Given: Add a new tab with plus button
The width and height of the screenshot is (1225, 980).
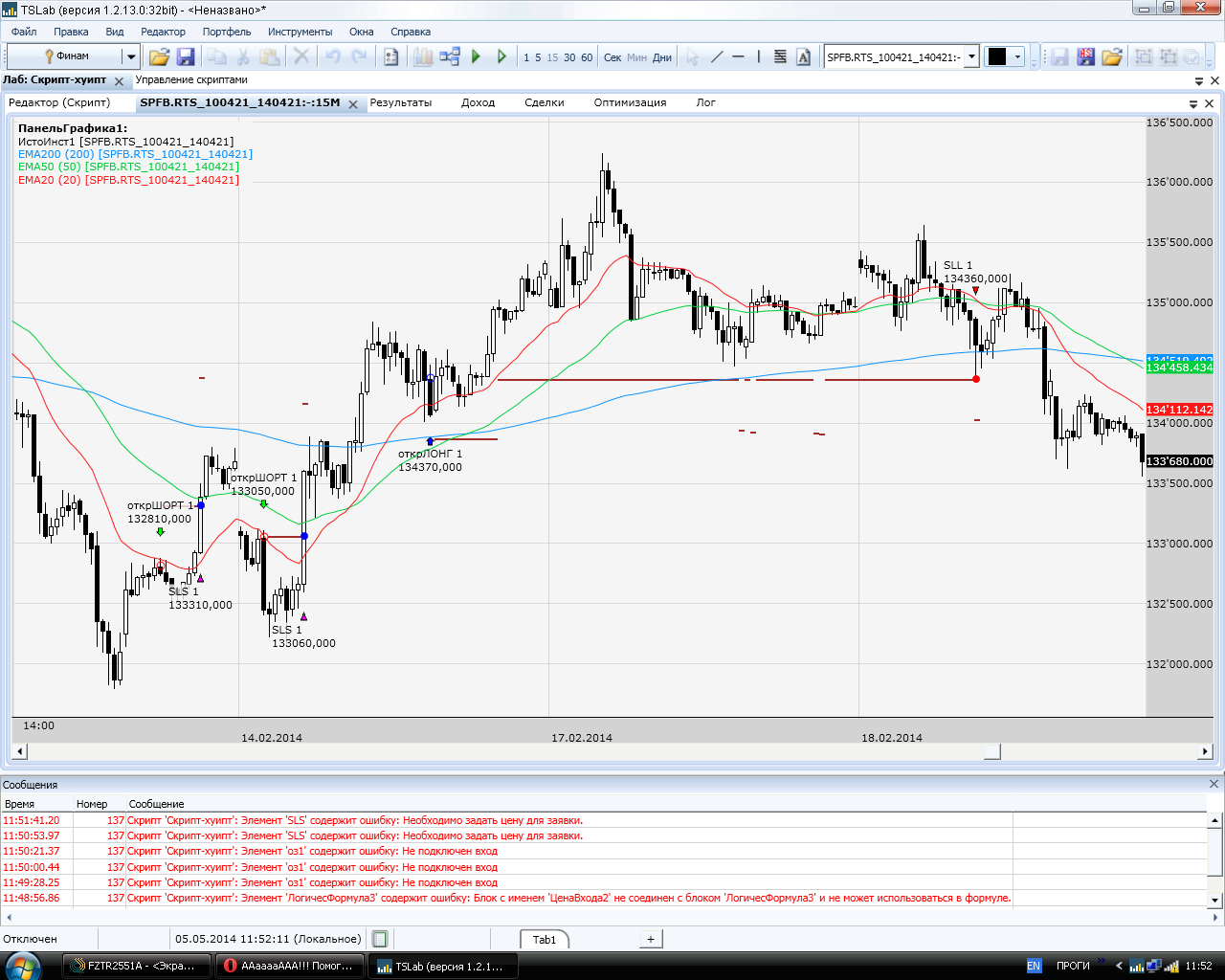Looking at the screenshot, I should [x=651, y=939].
